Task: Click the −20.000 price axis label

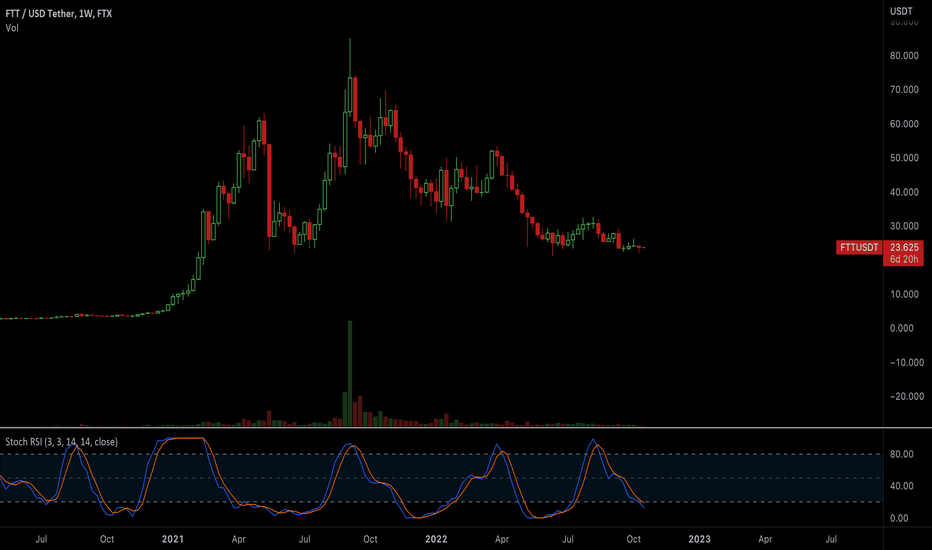Action: pos(906,397)
